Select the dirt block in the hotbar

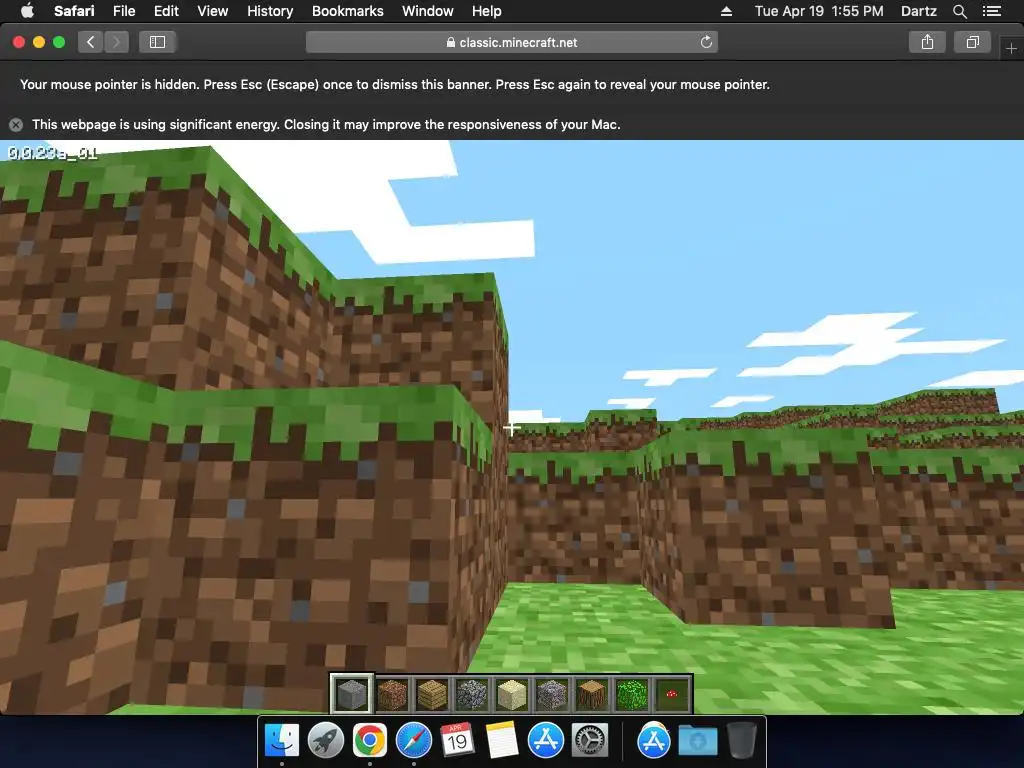pos(392,694)
